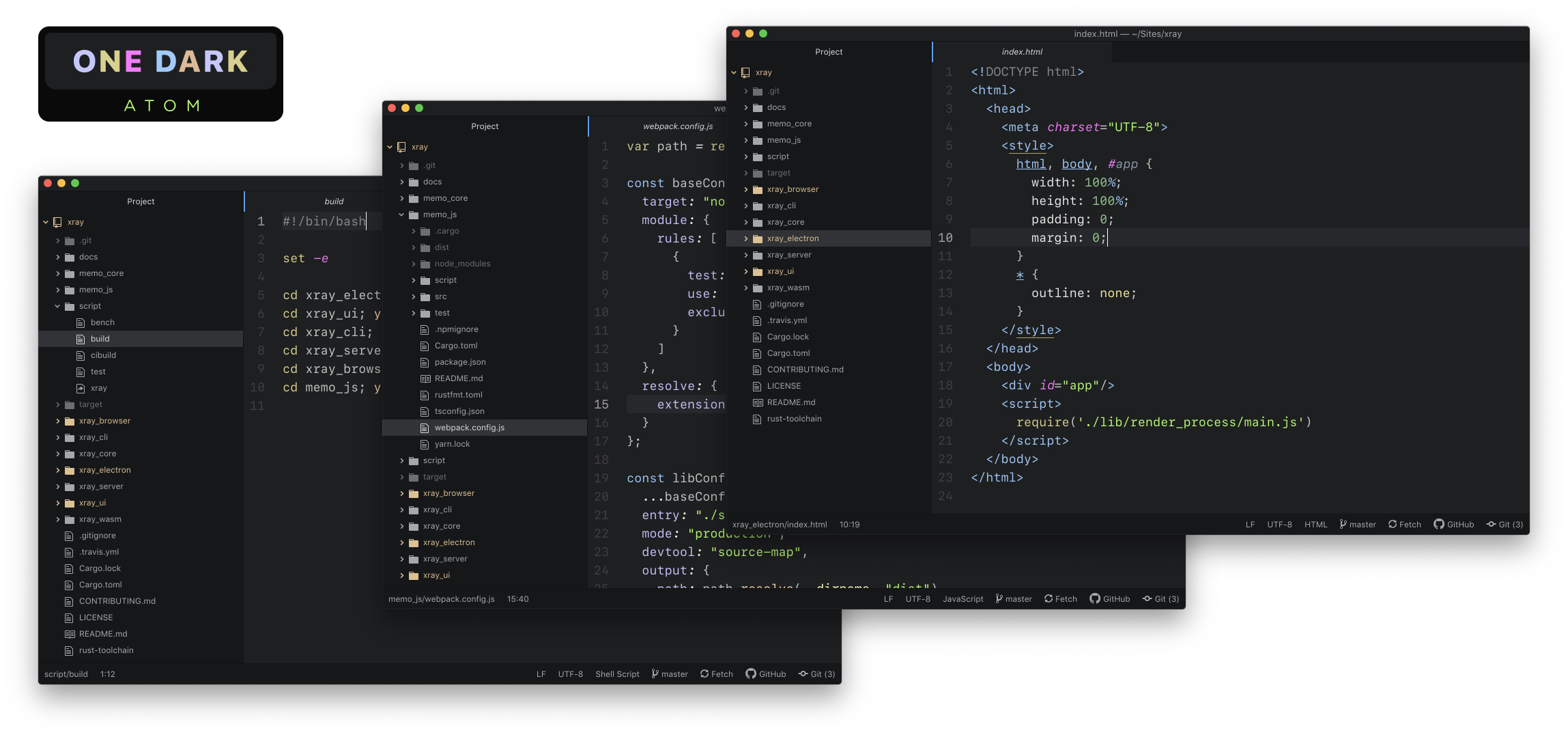The image size is (1568, 735).
Task: Expand xray_server chevron in index.html window
Action: point(745,255)
